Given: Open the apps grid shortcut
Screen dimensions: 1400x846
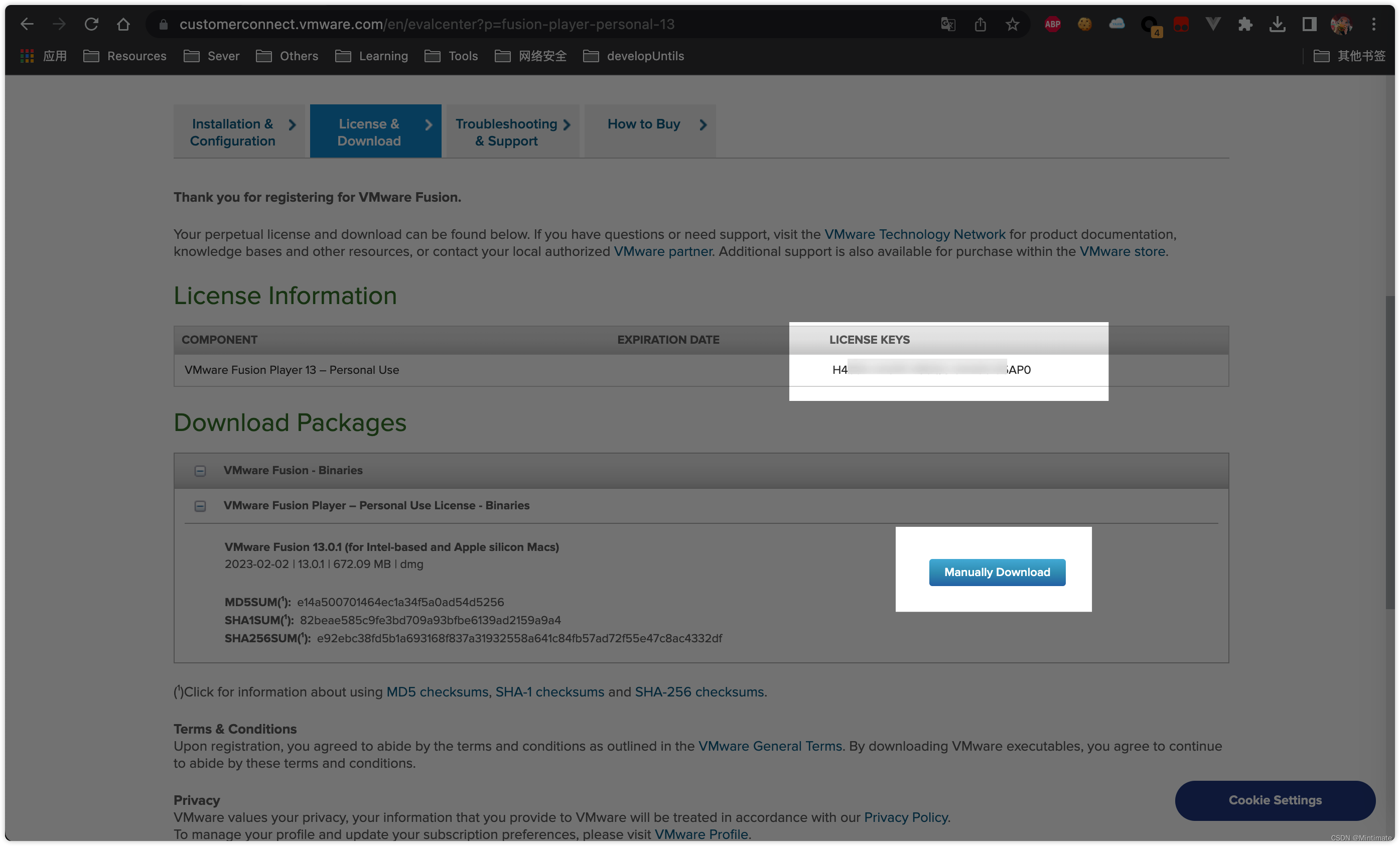Looking at the screenshot, I should pos(43,56).
